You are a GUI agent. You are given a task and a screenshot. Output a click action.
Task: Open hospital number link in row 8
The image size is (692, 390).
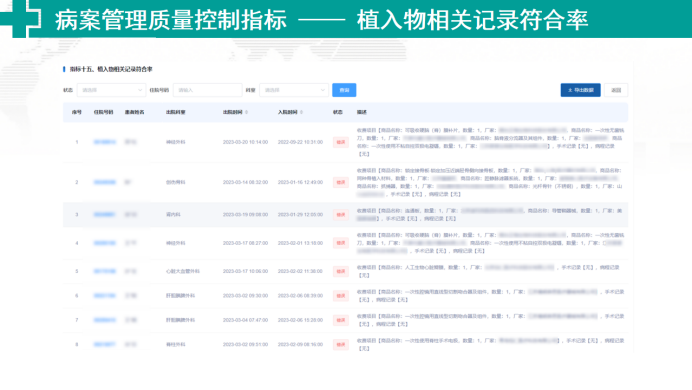click(104, 344)
